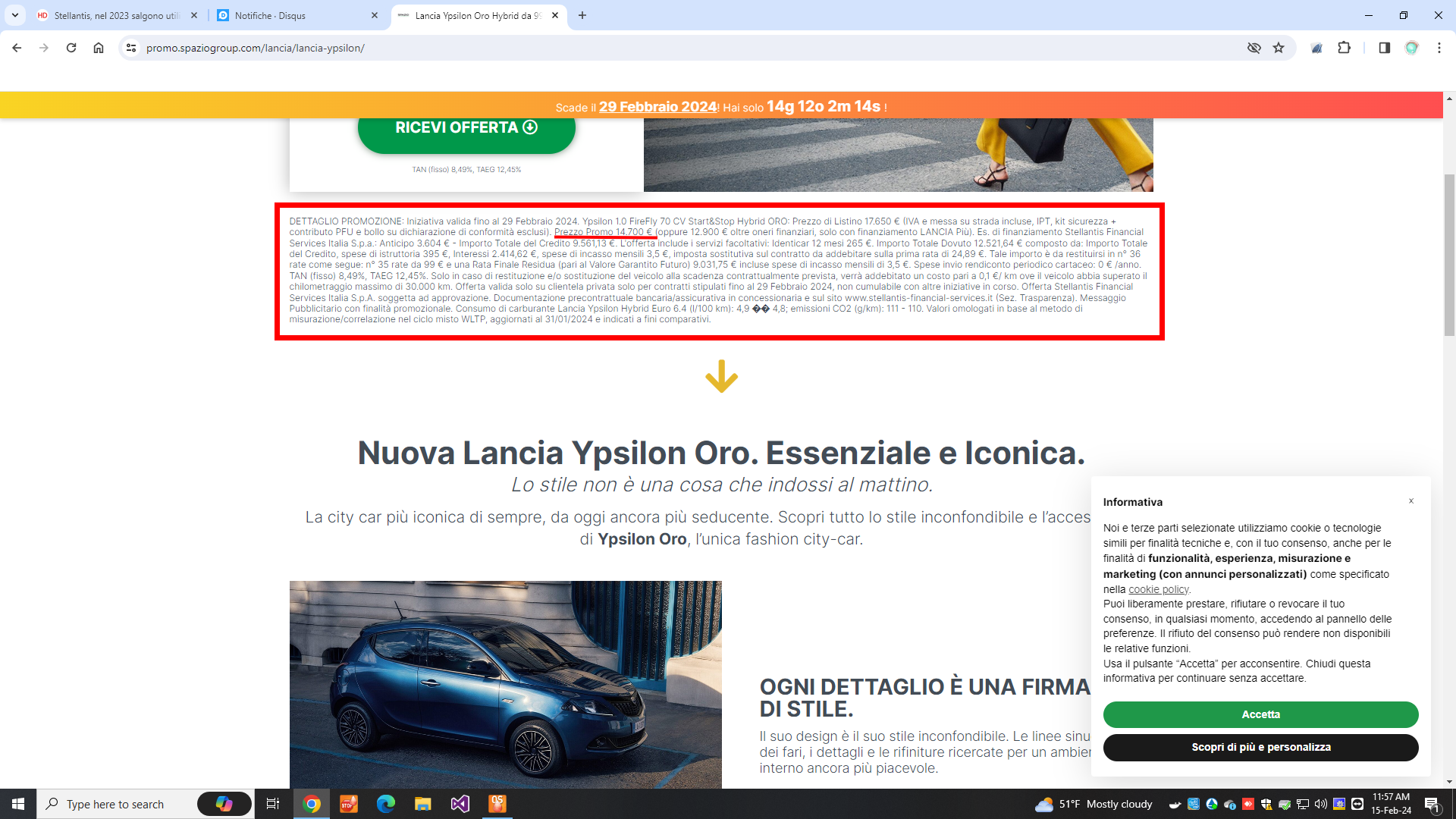1456x819 pixels.
Task: Open the safely remove hardware tray icon
Action: [1285, 804]
